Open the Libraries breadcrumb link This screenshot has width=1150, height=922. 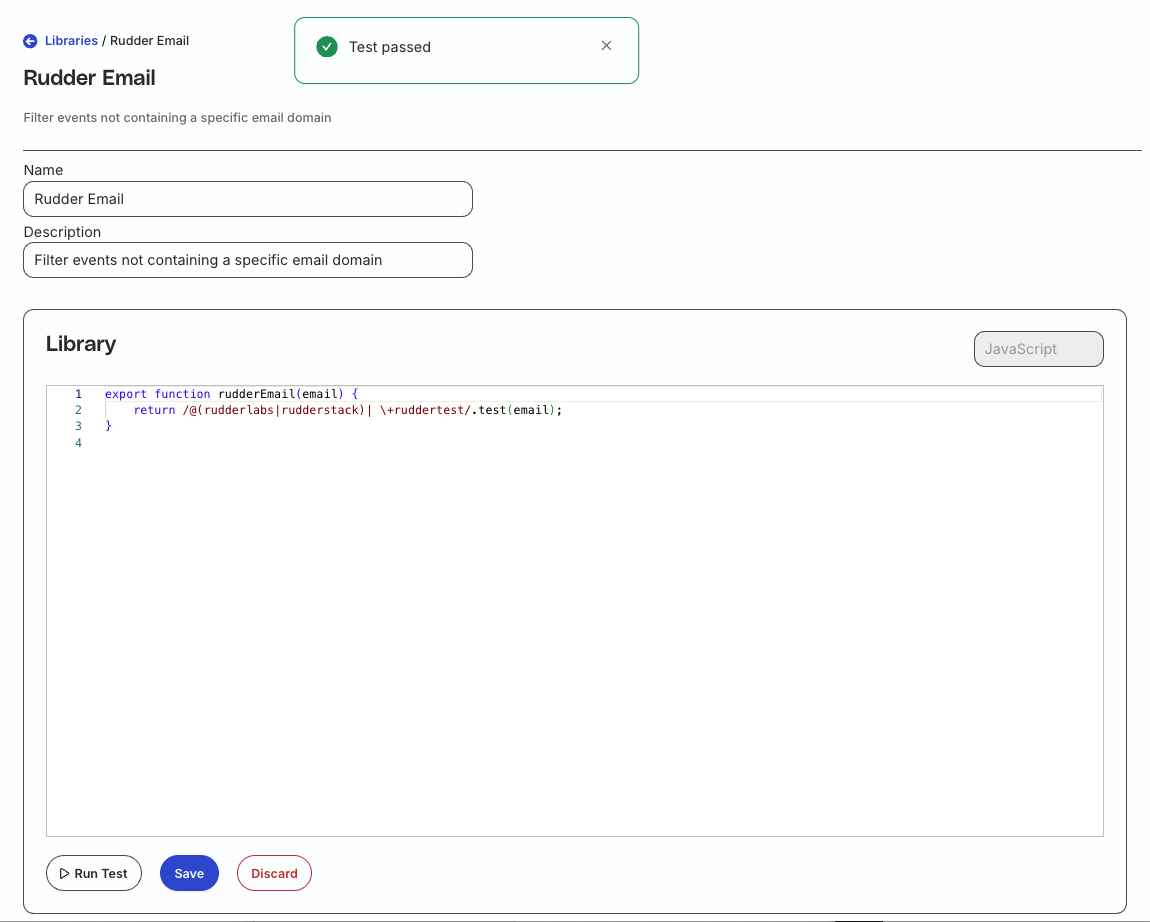[71, 41]
